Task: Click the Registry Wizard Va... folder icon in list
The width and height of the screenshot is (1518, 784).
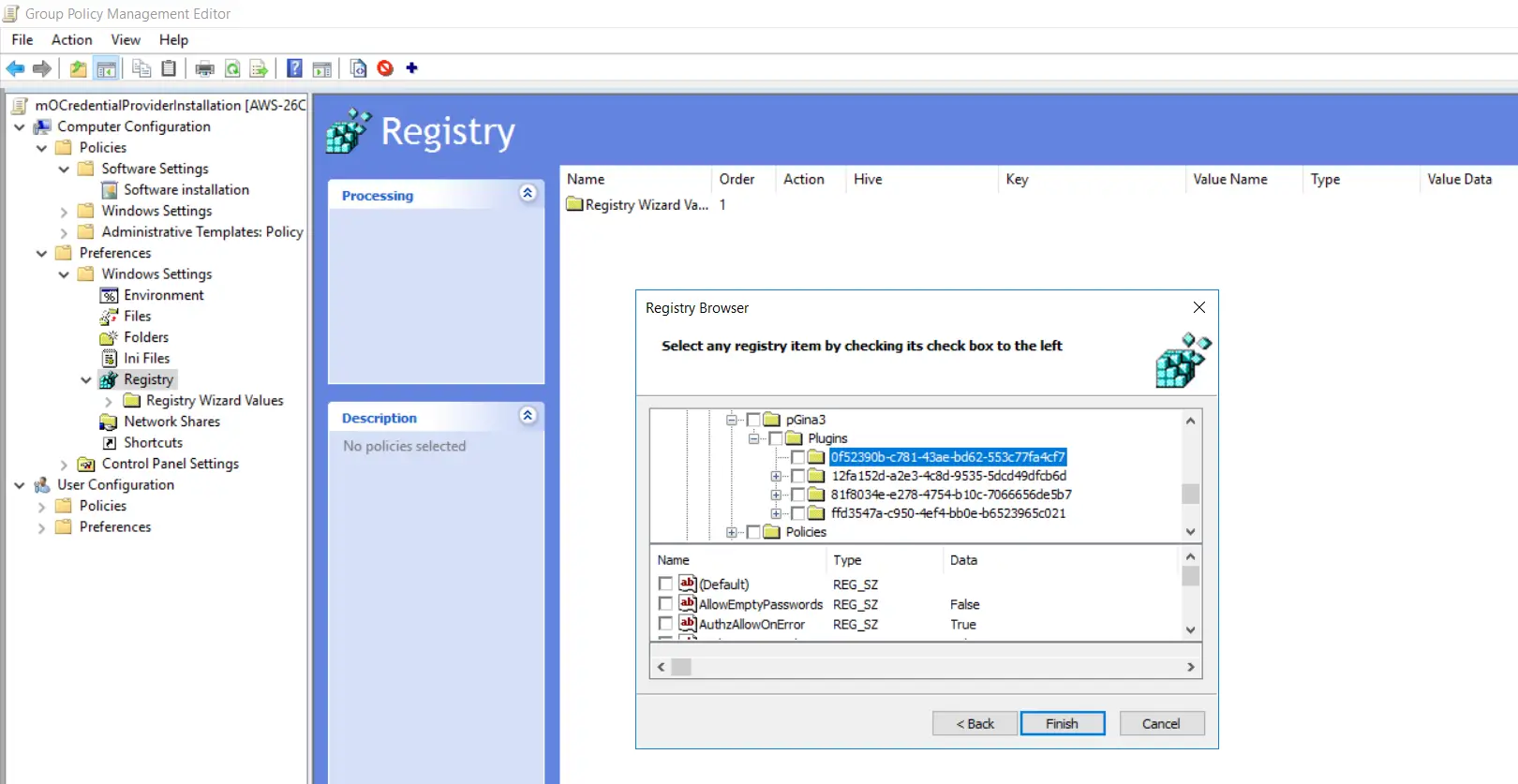Action: pyautogui.click(x=574, y=204)
